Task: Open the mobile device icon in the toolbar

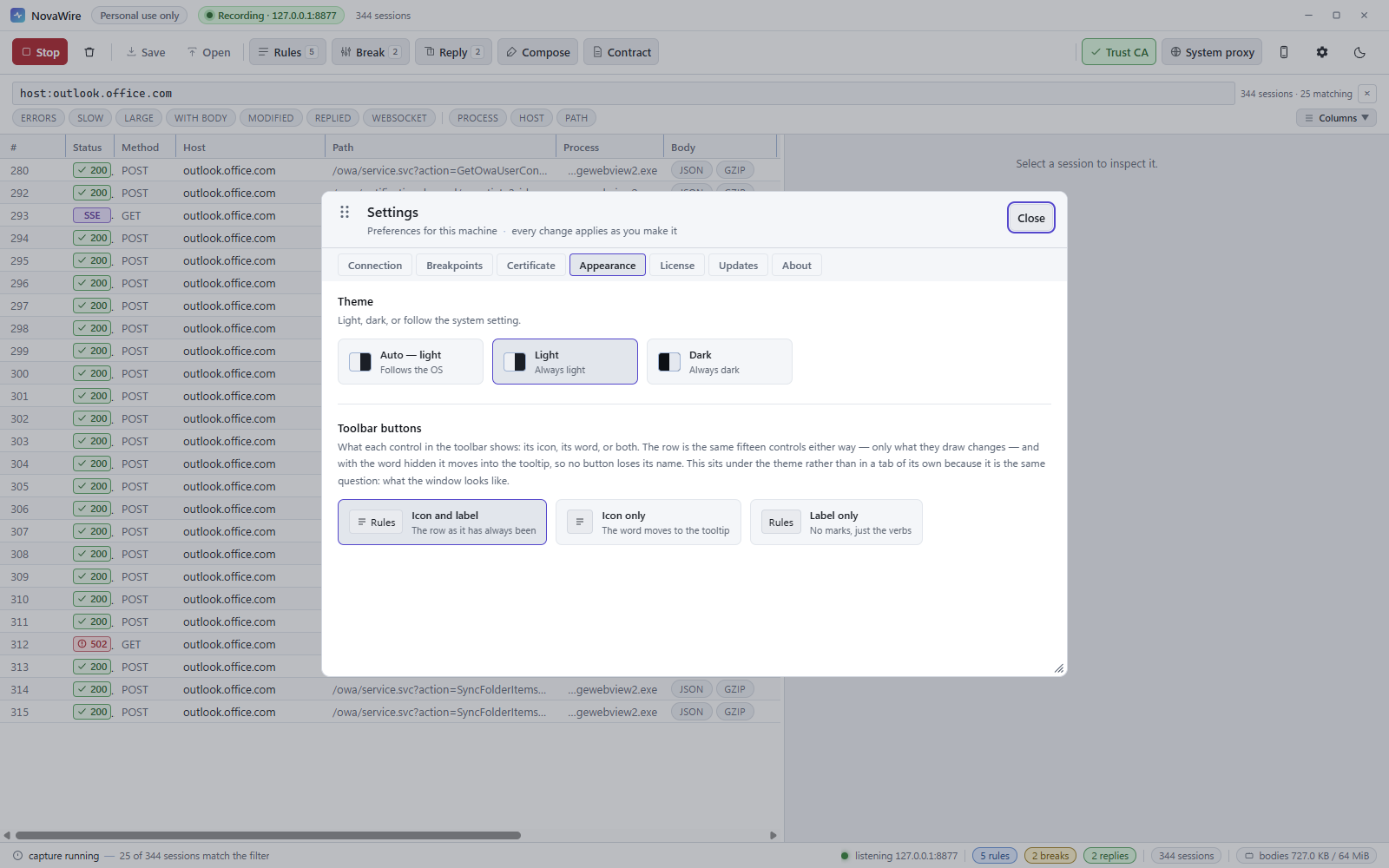Action: [1284, 52]
